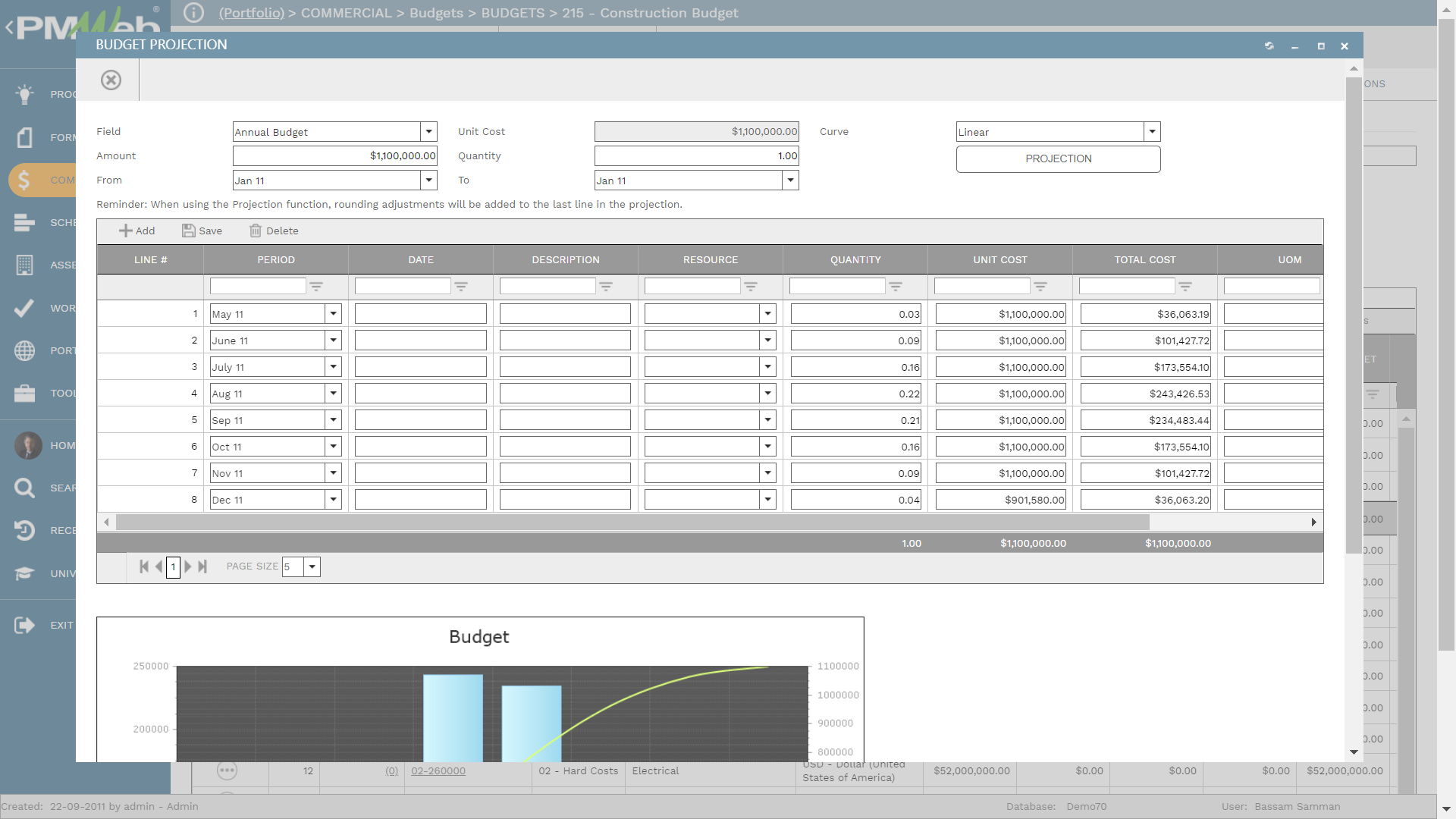The width and height of the screenshot is (1456, 819).
Task: Click the close X icon in Budget Projection toolbar
Action: 111,80
